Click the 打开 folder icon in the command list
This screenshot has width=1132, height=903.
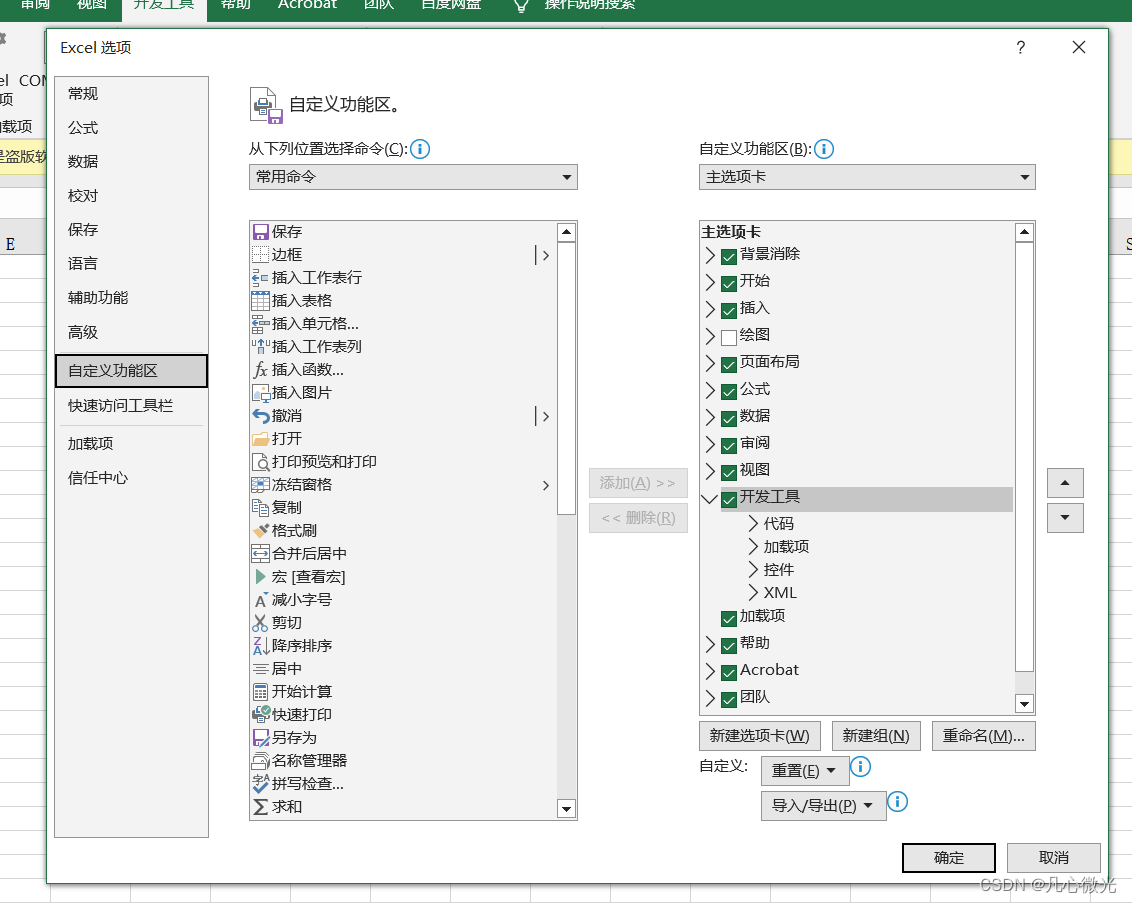point(260,439)
